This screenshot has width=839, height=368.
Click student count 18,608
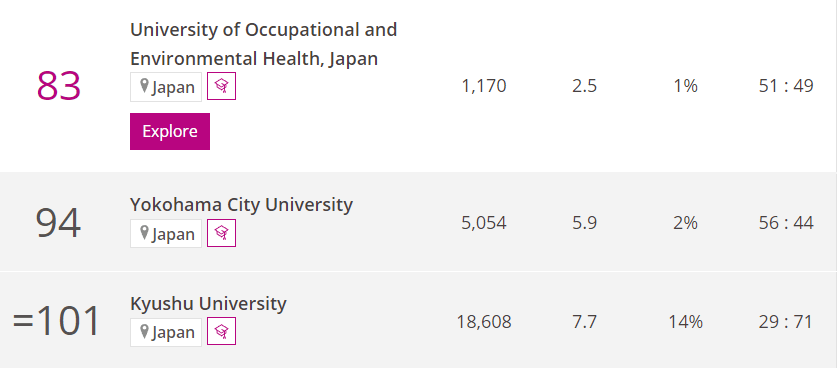point(484,322)
